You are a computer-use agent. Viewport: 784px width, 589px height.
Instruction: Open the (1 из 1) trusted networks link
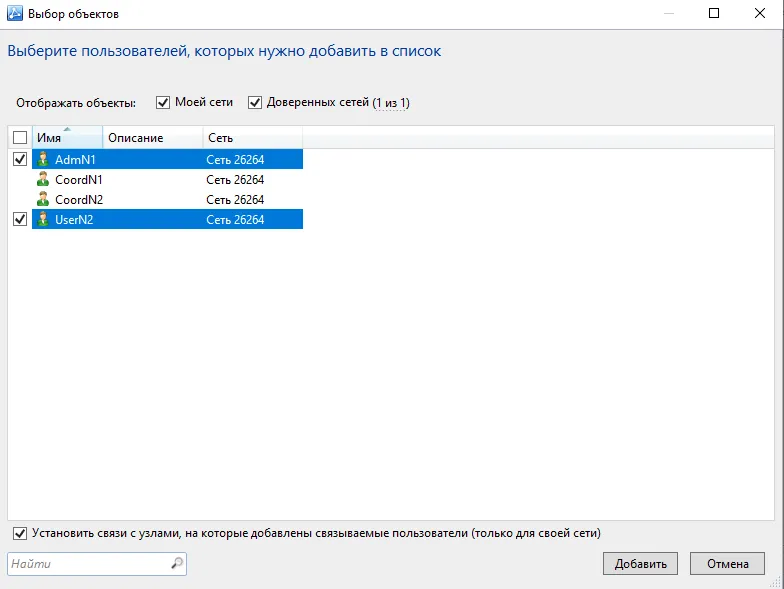click(x=391, y=103)
